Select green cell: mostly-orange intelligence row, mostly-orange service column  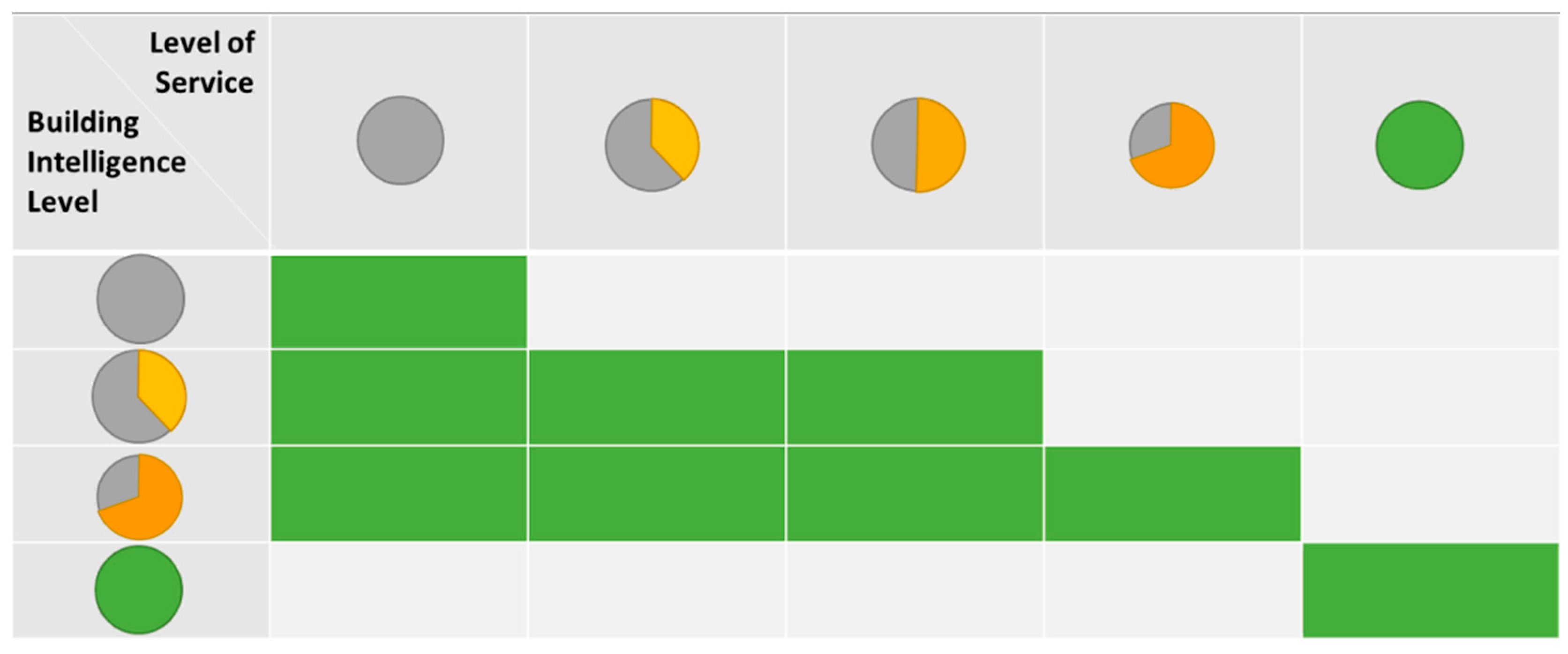tap(1172, 494)
